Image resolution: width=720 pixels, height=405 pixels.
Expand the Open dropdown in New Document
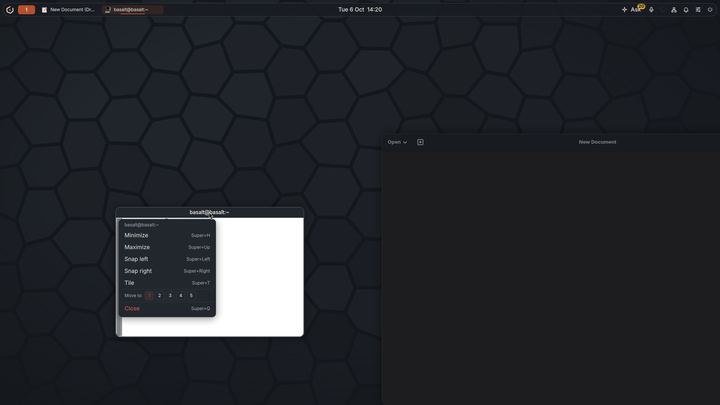(397, 142)
